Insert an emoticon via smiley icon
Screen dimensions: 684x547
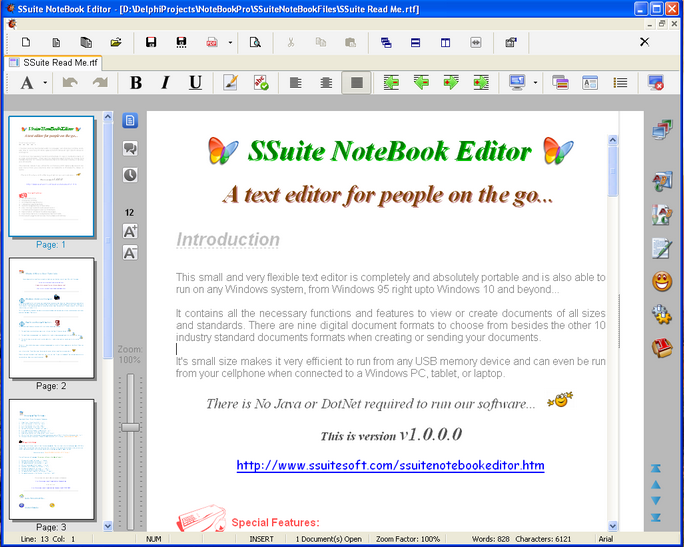[662, 281]
